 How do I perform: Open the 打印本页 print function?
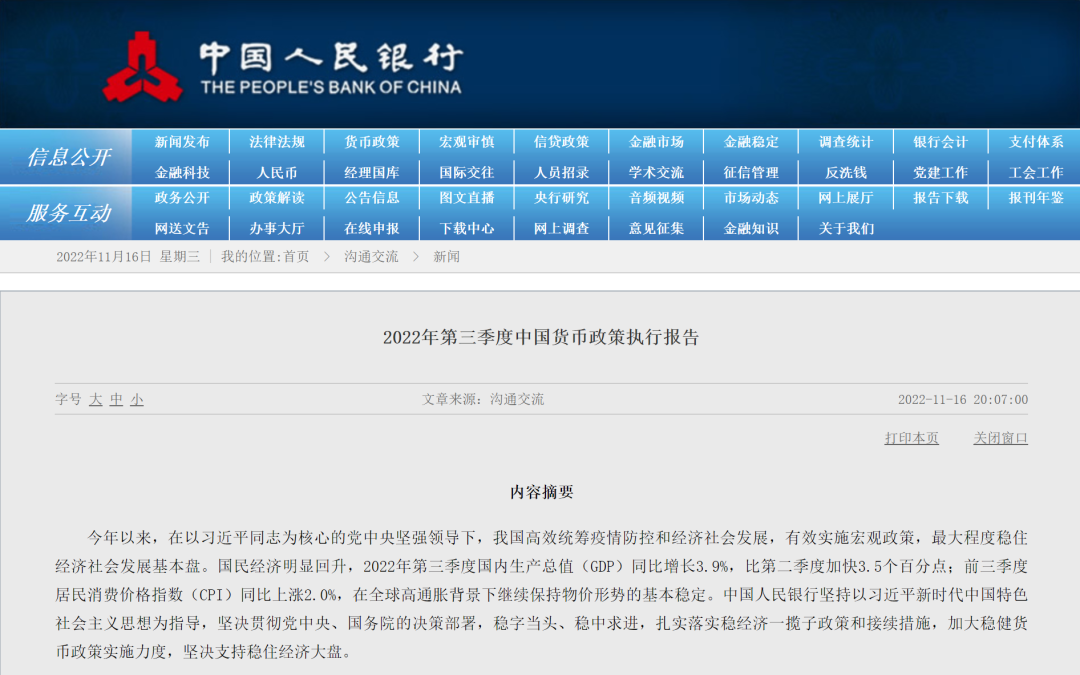pos(909,437)
